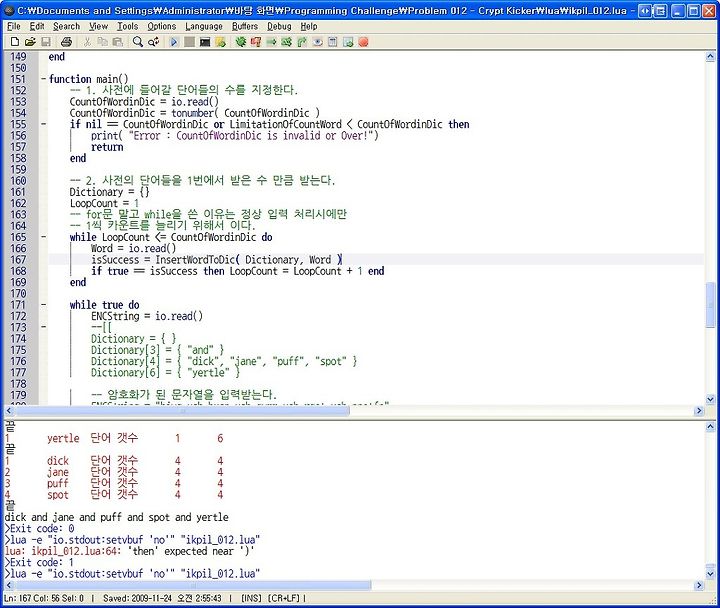This screenshot has width=720, height=608.
Task: Click the debug locals window icon
Action: 332,42
